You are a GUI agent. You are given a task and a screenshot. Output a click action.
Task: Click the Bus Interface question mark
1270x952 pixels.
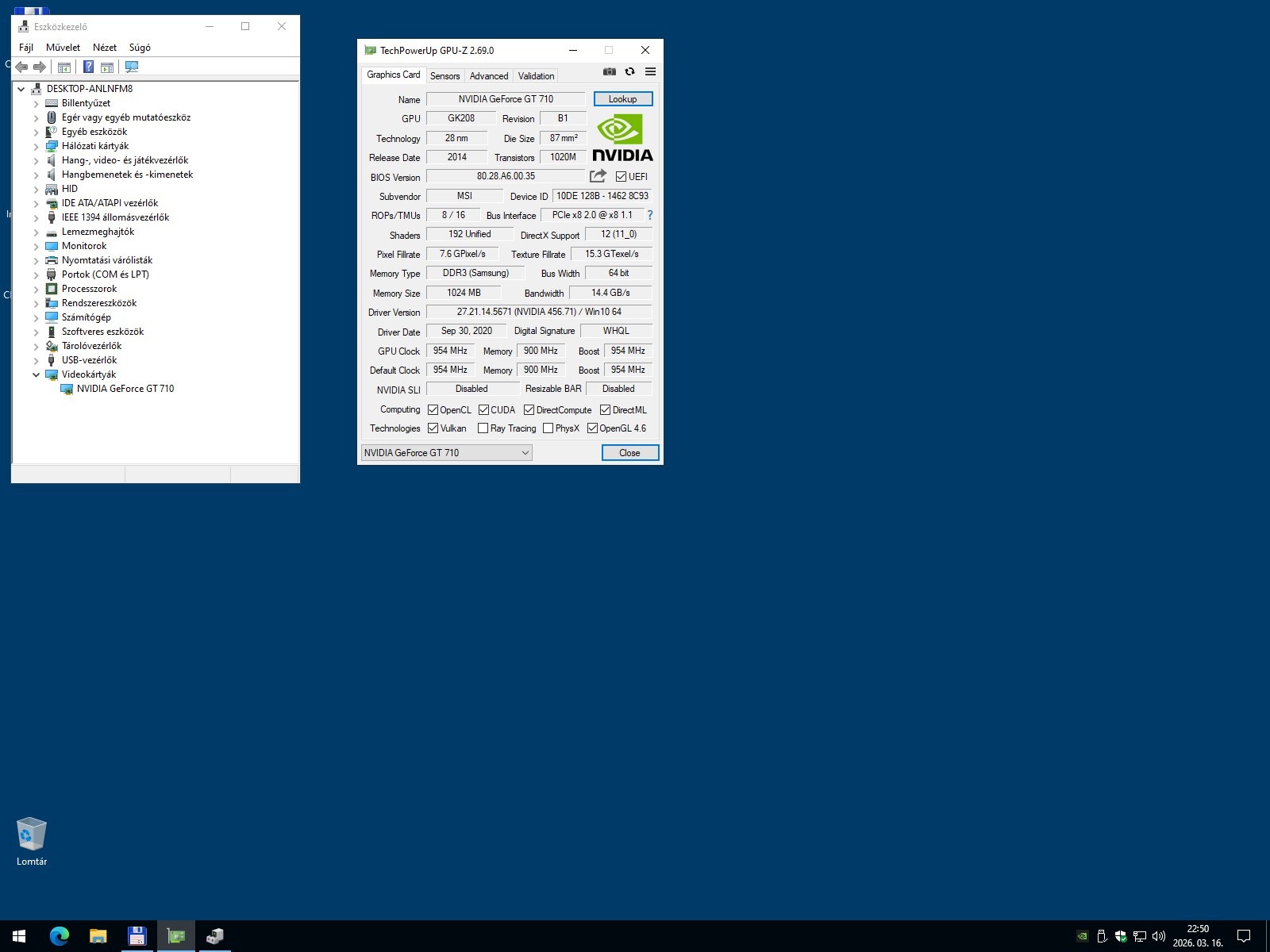(x=650, y=215)
